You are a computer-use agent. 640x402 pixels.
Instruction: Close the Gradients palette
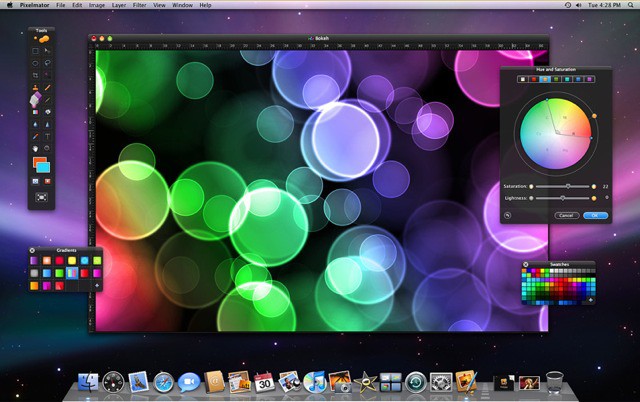[33, 249]
